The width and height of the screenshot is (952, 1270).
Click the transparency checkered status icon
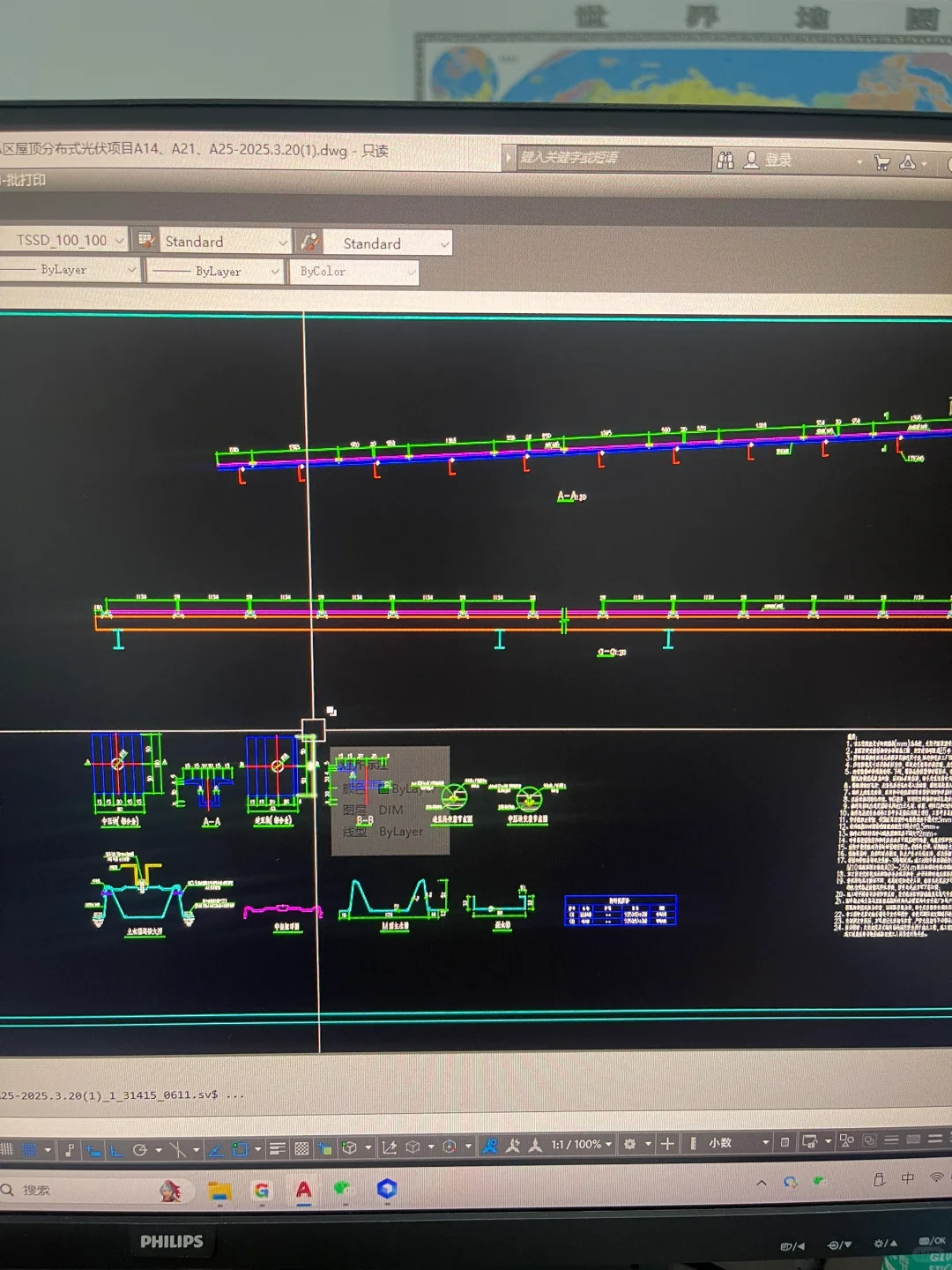[301, 1149]
